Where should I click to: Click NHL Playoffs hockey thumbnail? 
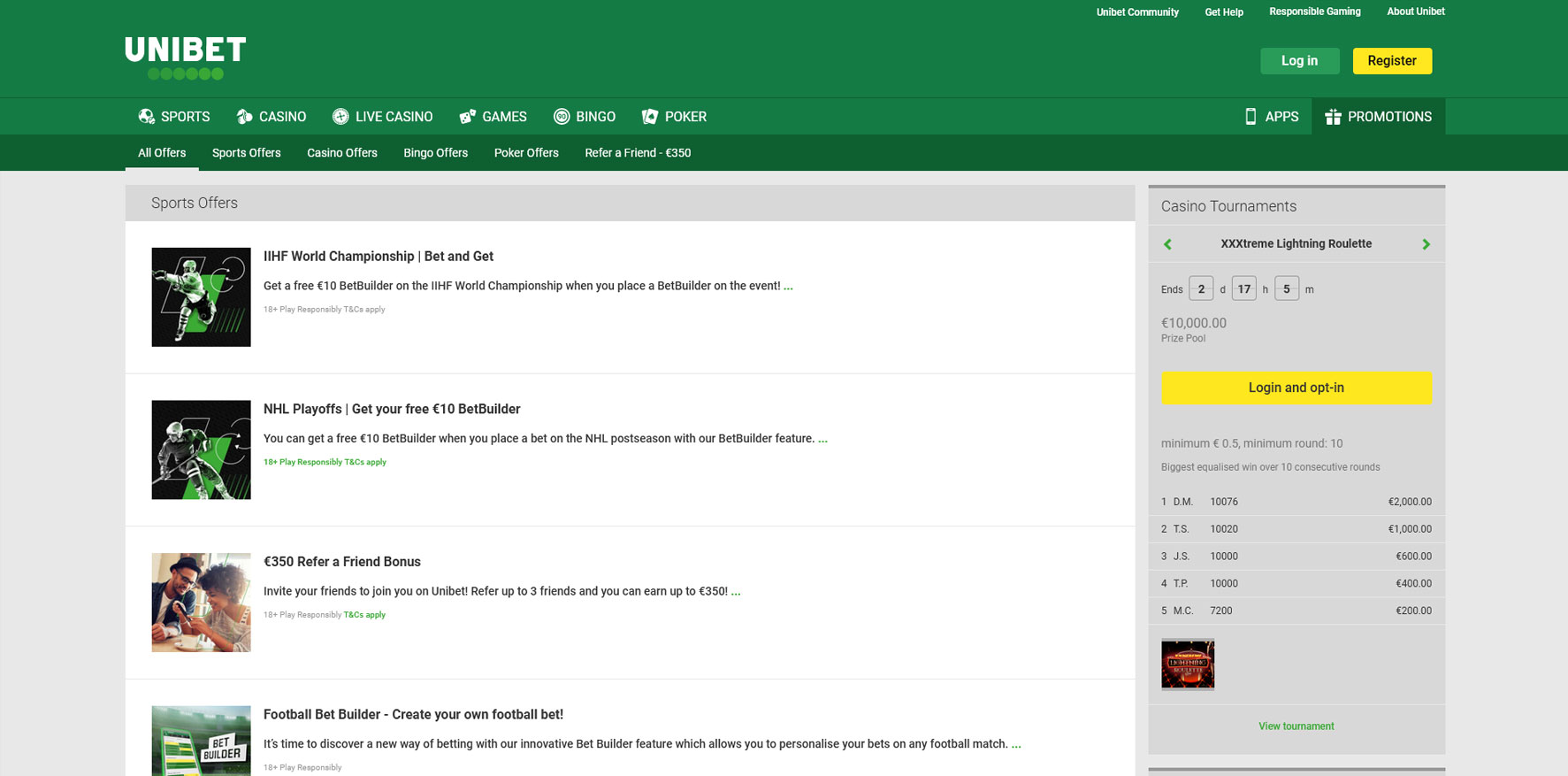(x=201, y=450)
